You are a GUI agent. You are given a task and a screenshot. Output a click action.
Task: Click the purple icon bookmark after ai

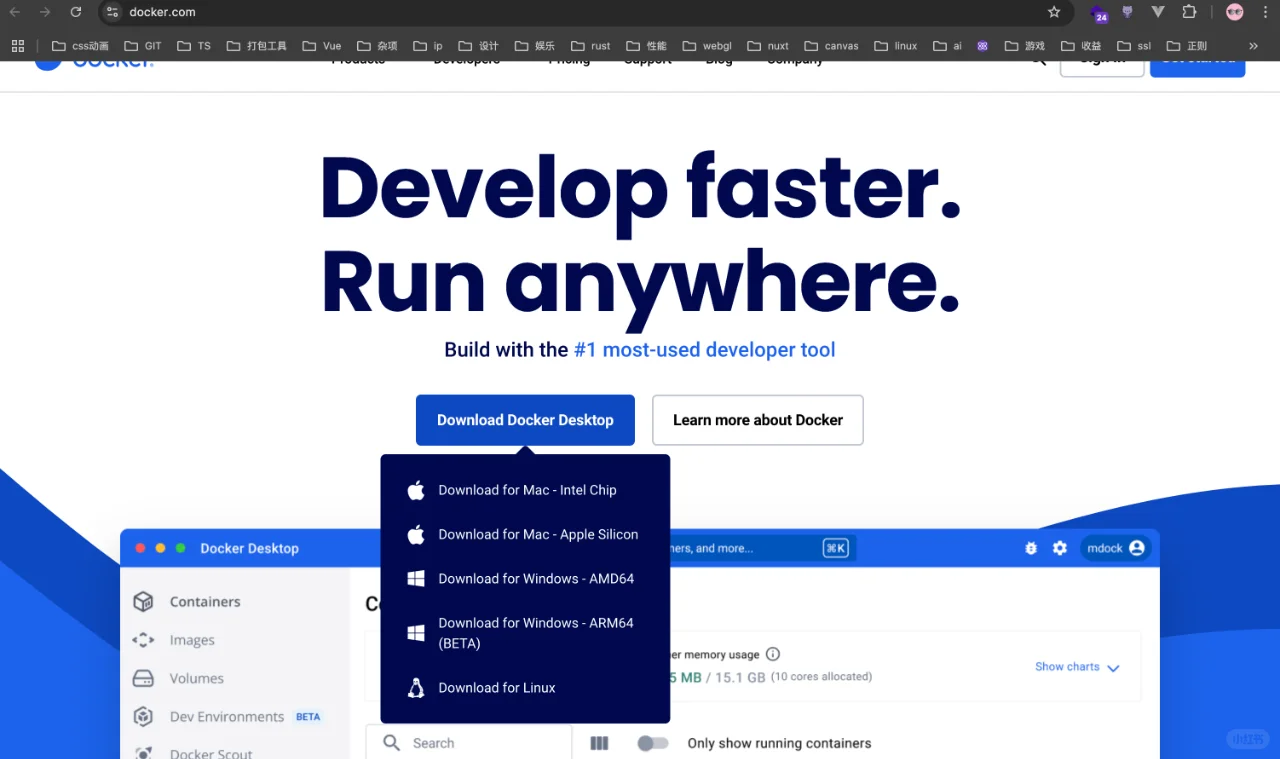[983, 46]
